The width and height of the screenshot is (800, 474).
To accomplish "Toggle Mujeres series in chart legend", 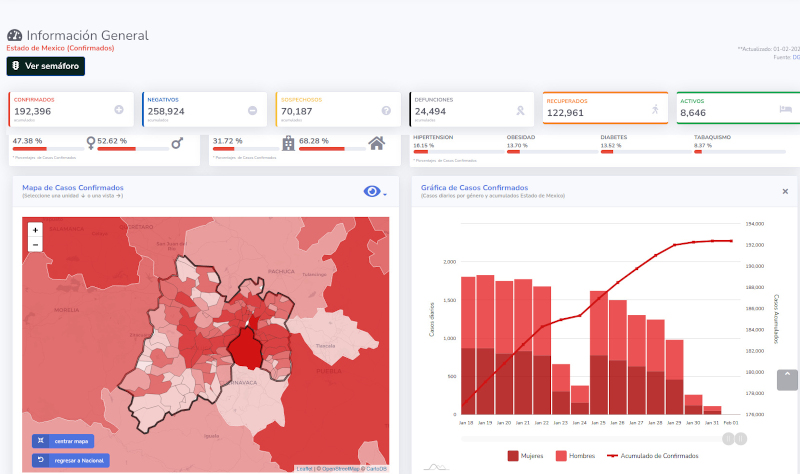I will click(x=525, y=456).
